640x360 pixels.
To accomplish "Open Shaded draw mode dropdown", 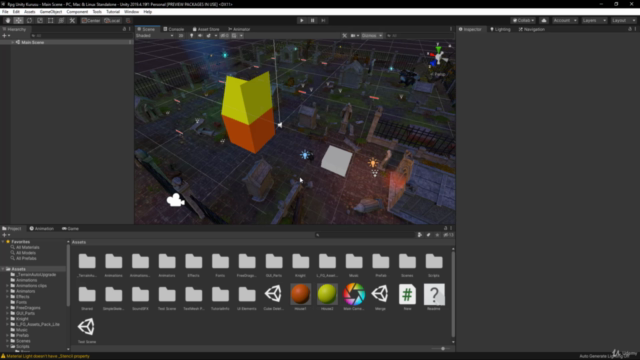I will [155, 36].
